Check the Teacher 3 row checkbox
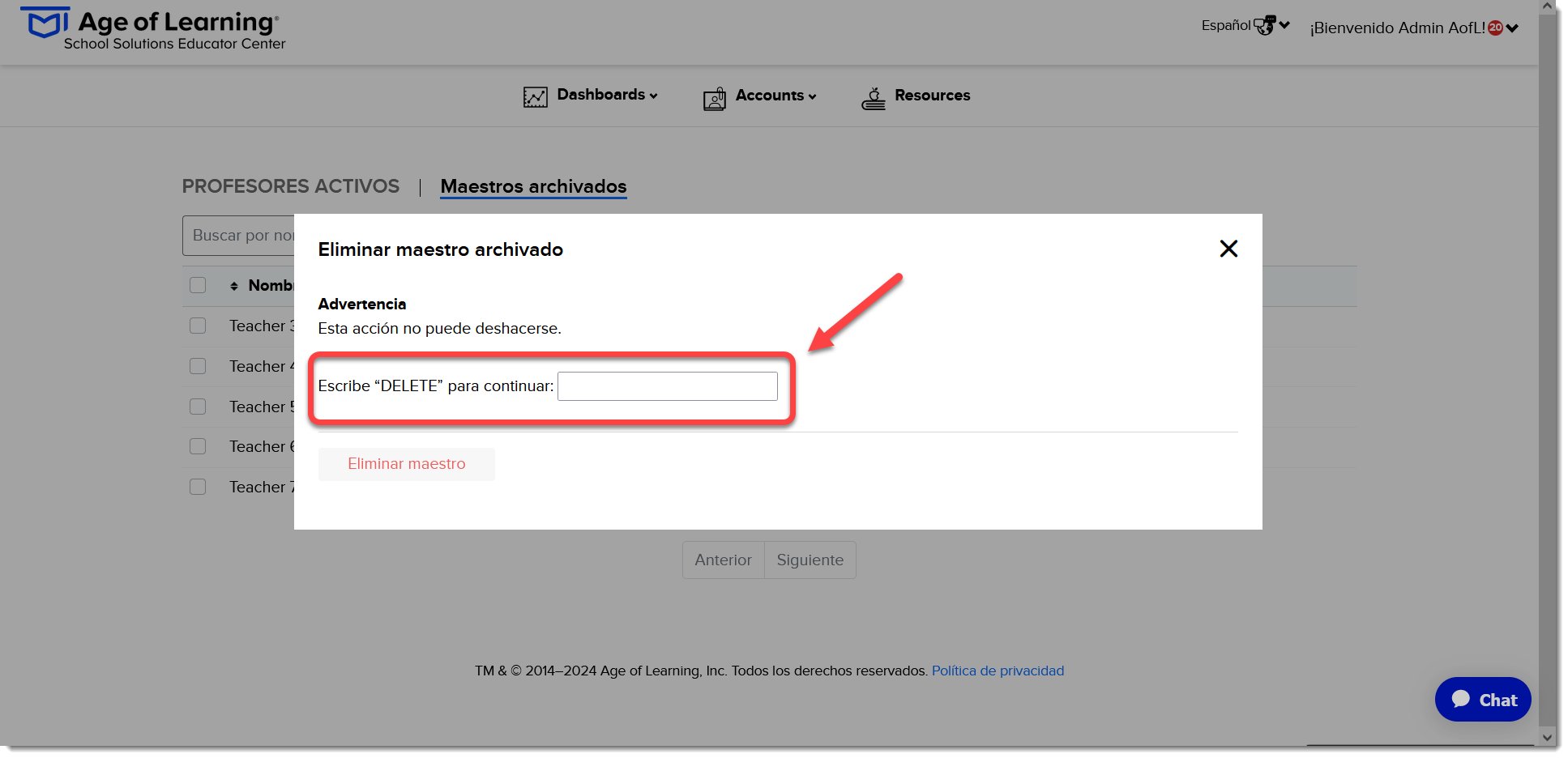Image resolution: width=1568 pixels, height=758 pixels. [x=198, y=326]
